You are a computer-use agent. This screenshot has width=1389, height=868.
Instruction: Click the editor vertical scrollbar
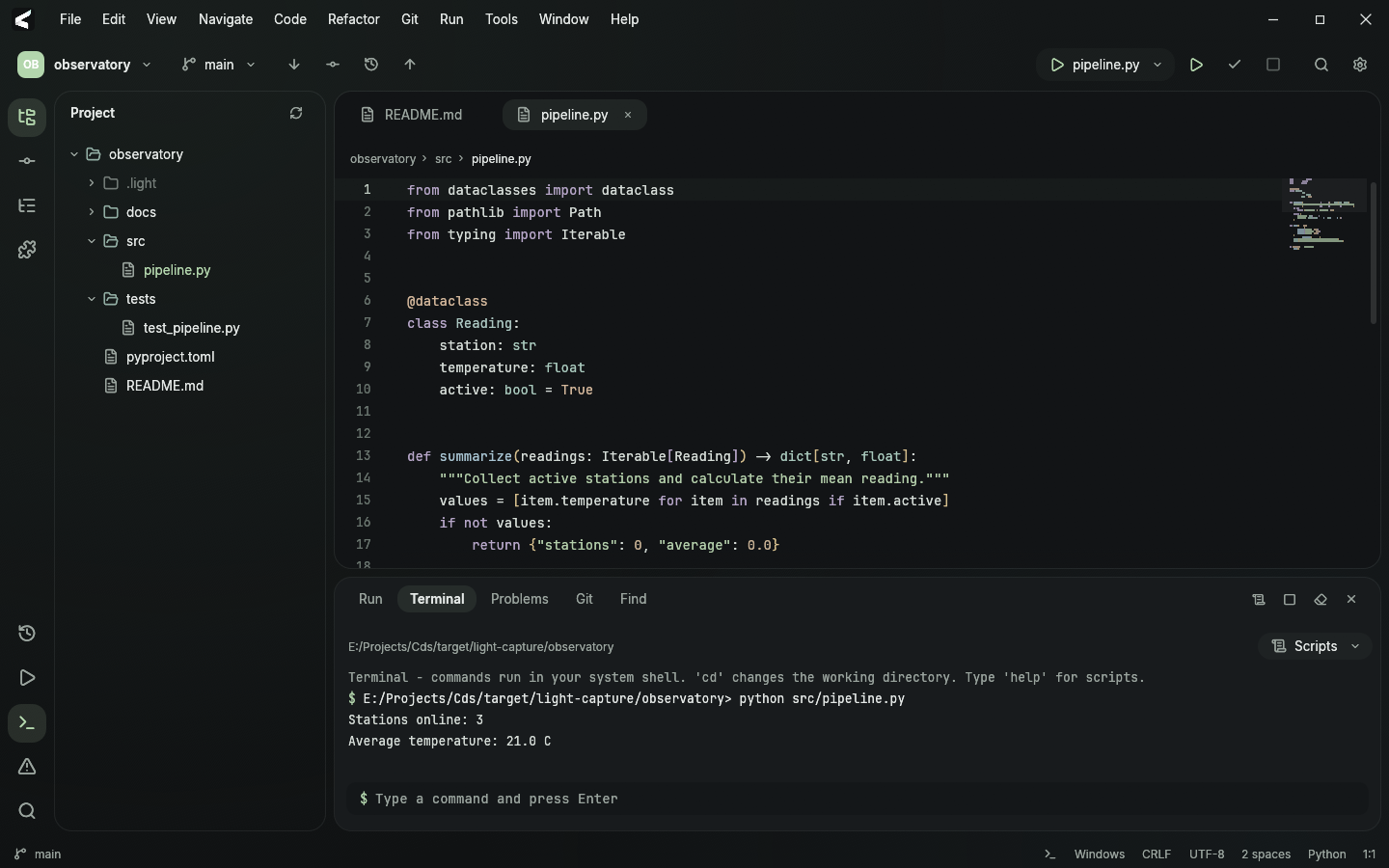point(1373,253)
